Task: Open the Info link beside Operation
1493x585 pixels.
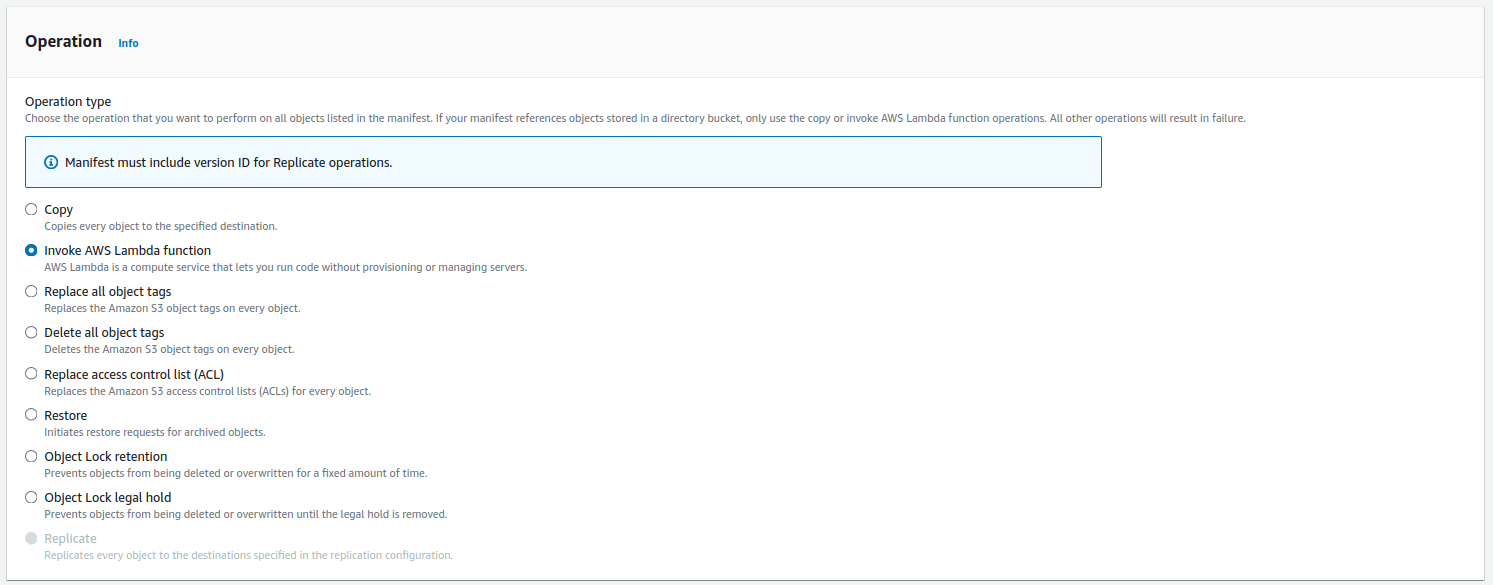Action: (x=128, y=43)
